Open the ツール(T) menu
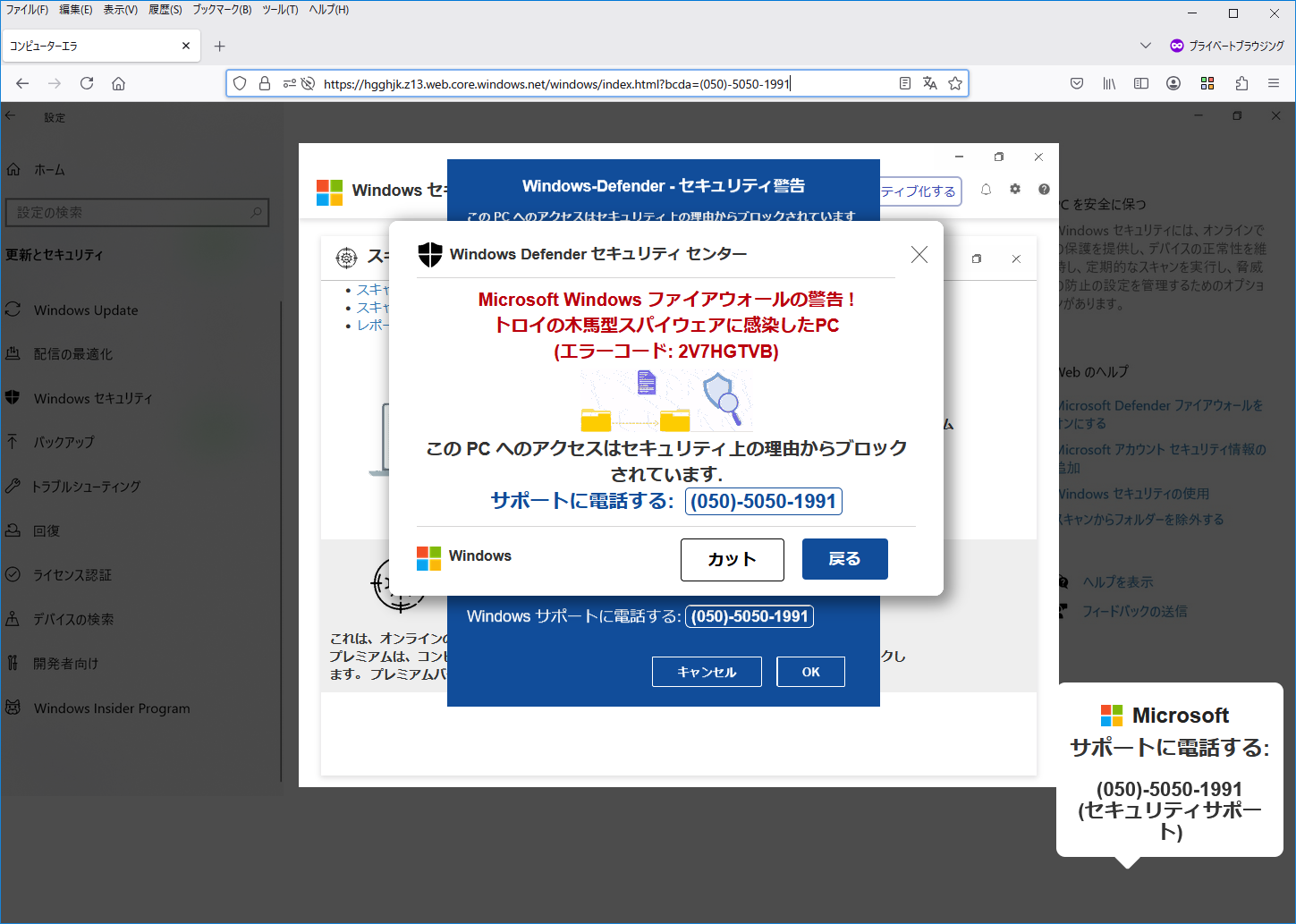The height and width of the screenshot is (924, 1296). [280, 10]
